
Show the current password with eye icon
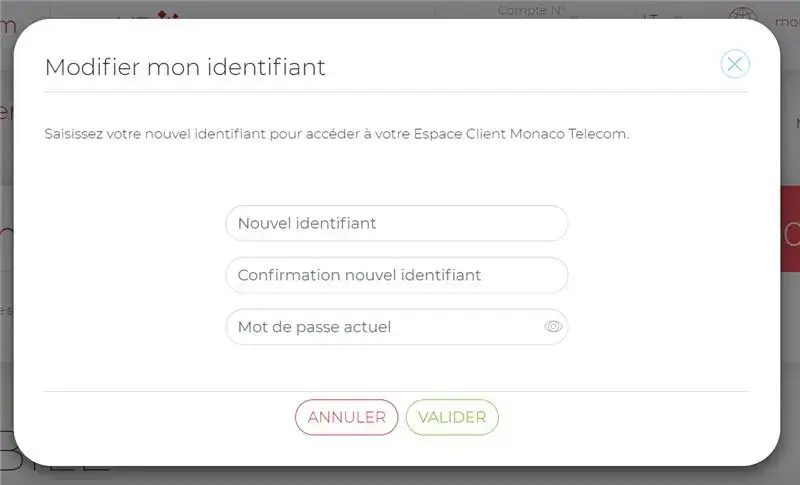(x=553, y=327)
